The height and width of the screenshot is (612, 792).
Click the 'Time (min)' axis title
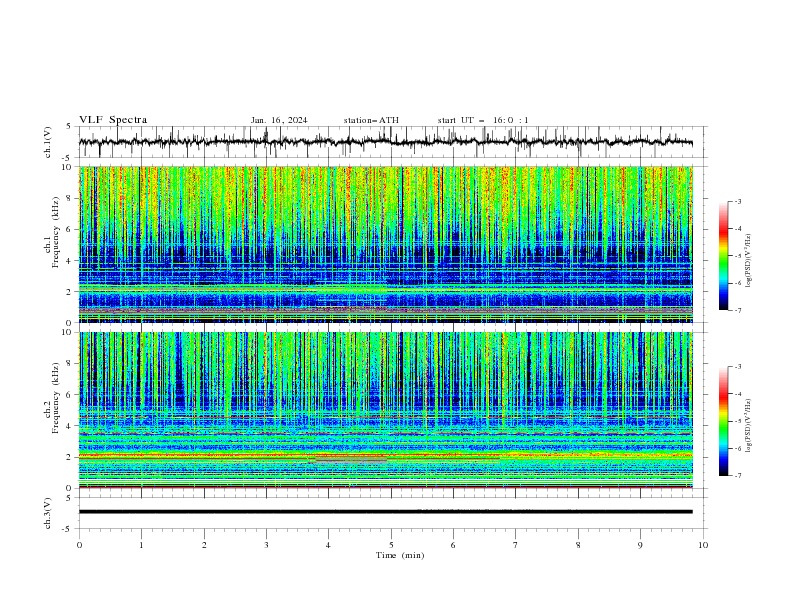pos(400,555)
